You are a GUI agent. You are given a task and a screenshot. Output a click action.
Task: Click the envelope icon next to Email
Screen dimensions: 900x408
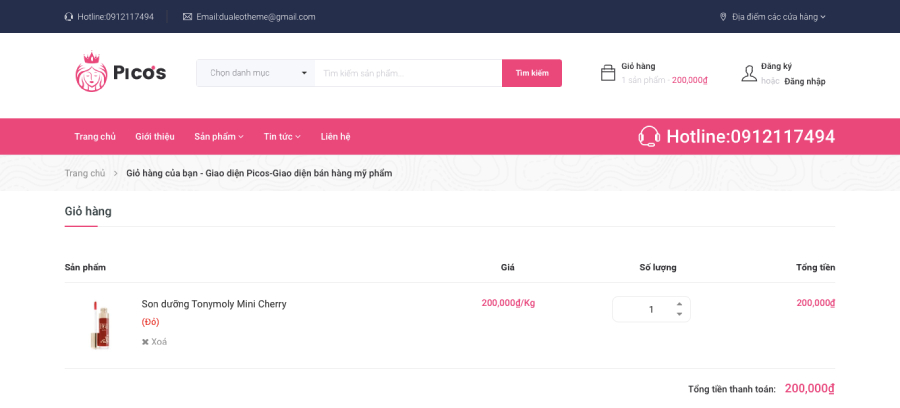coord(187,17)
